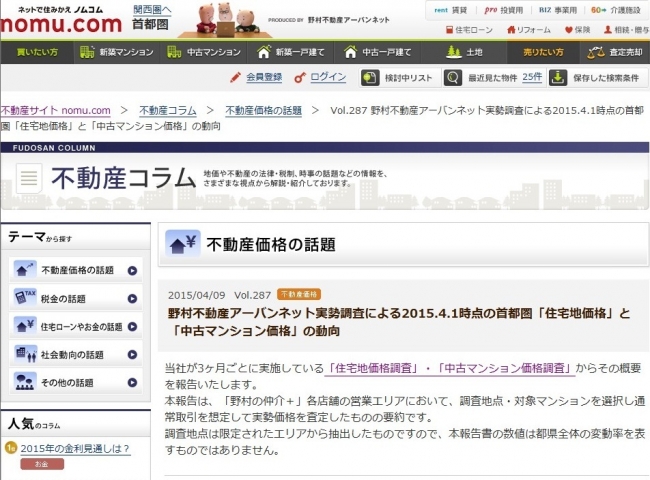The image size is (650, 480).
Task: Click the 25件 recently viewed count
Action: tap(532, 77)
